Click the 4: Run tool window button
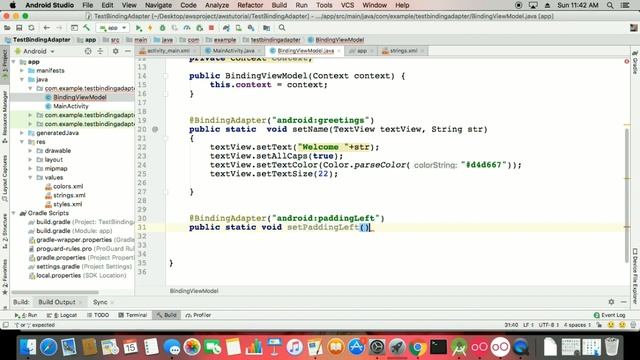This screenshot has height=360, width=640. click(26, 315)
